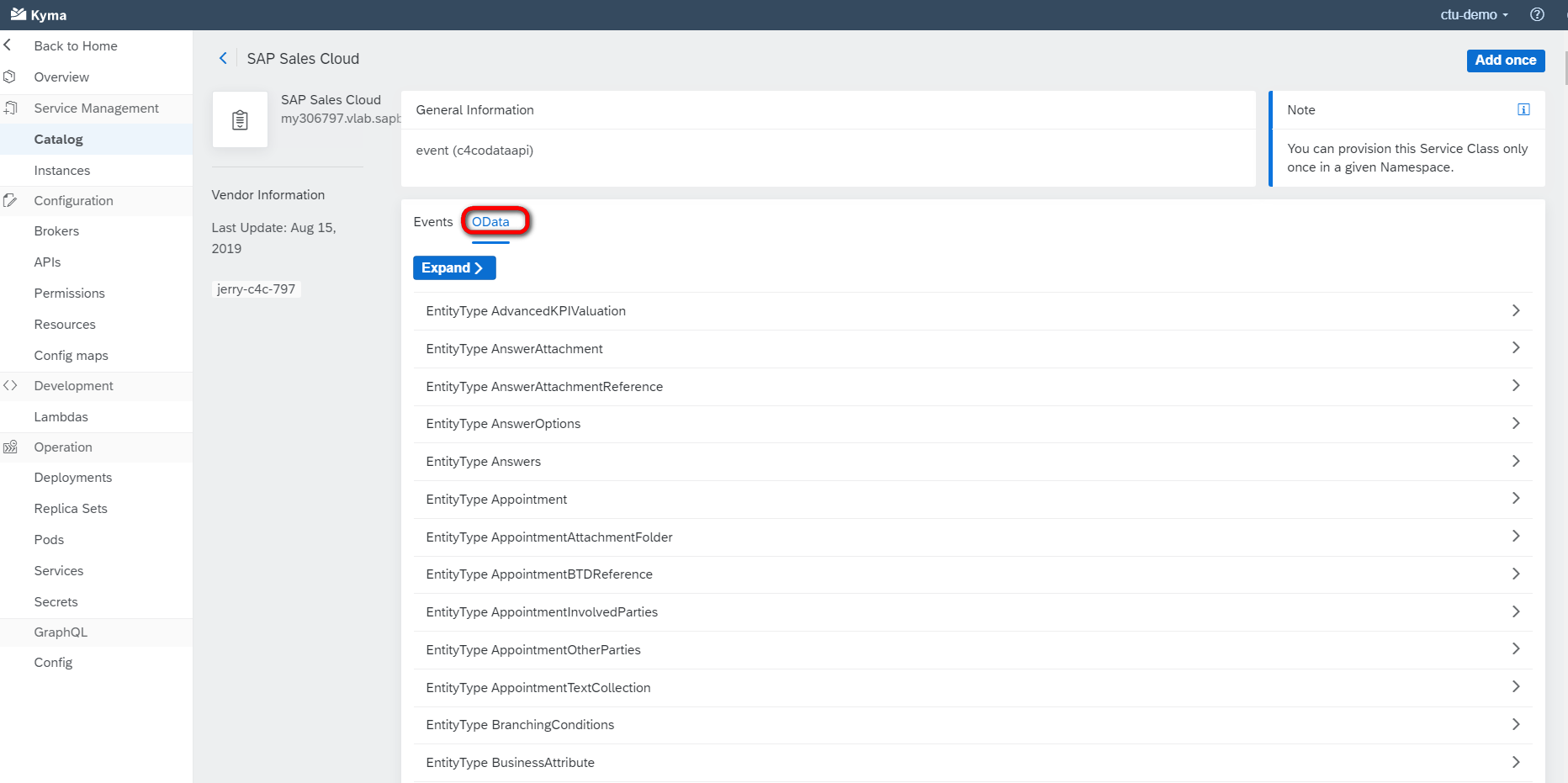Switch to the Events tab
The height and width of the screenshot is (783, 1568).
[x=433, y=222]
